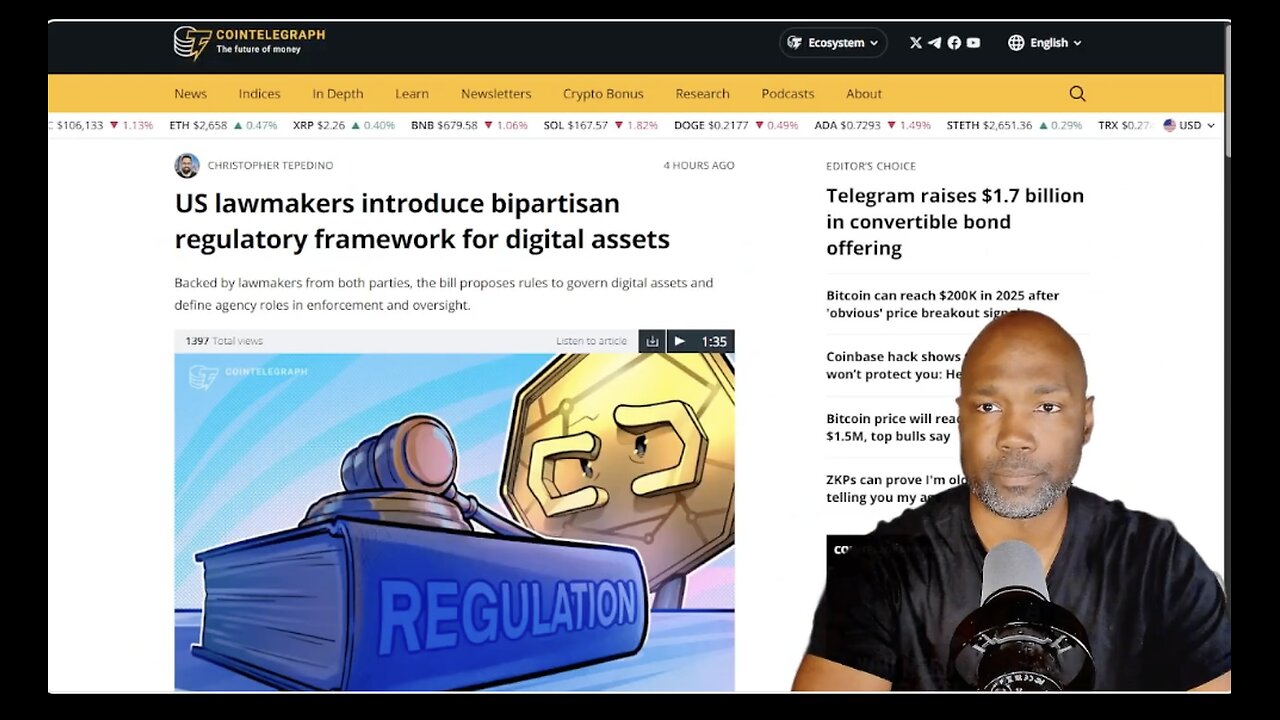The height and width of the screenshot is (720, 1280).
Task: Open the USD currency selector
Action: (1189, 125)
